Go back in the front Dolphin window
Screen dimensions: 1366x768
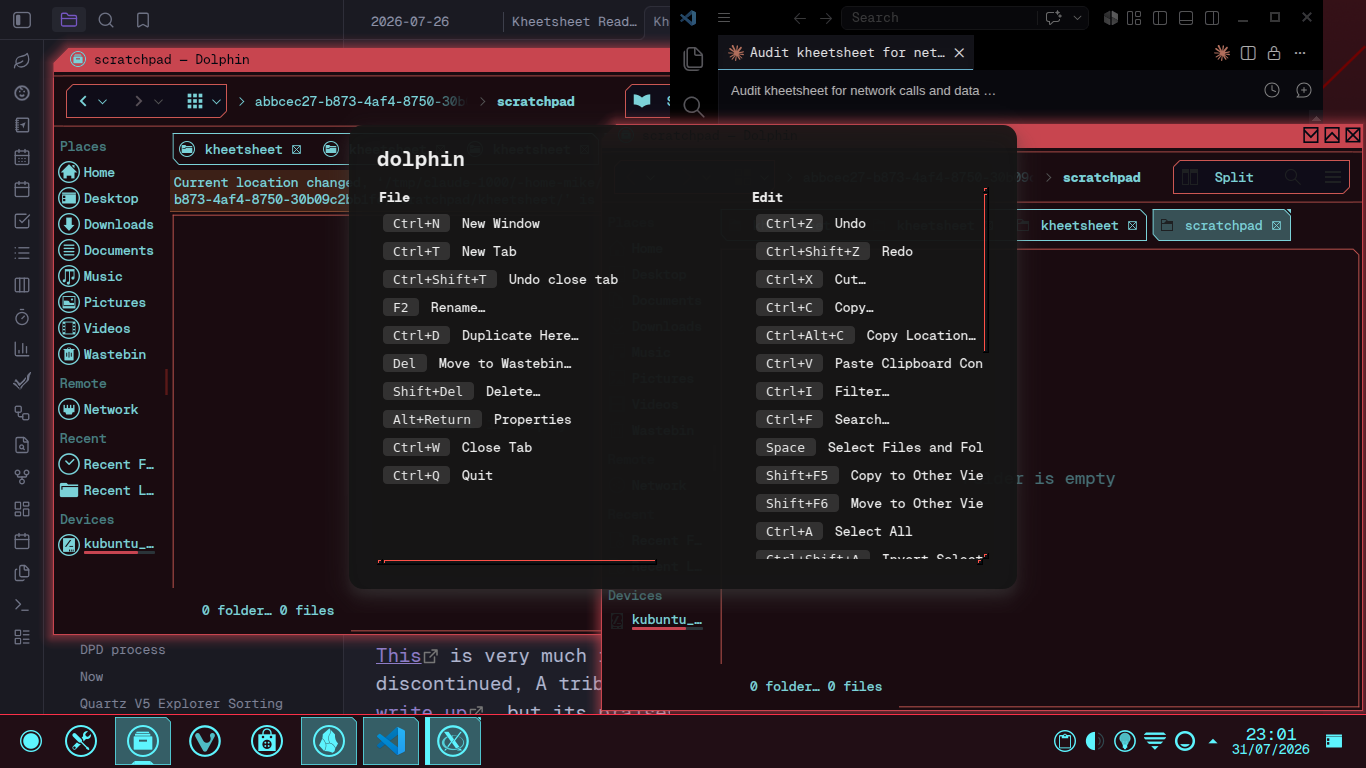click(83, 101)
